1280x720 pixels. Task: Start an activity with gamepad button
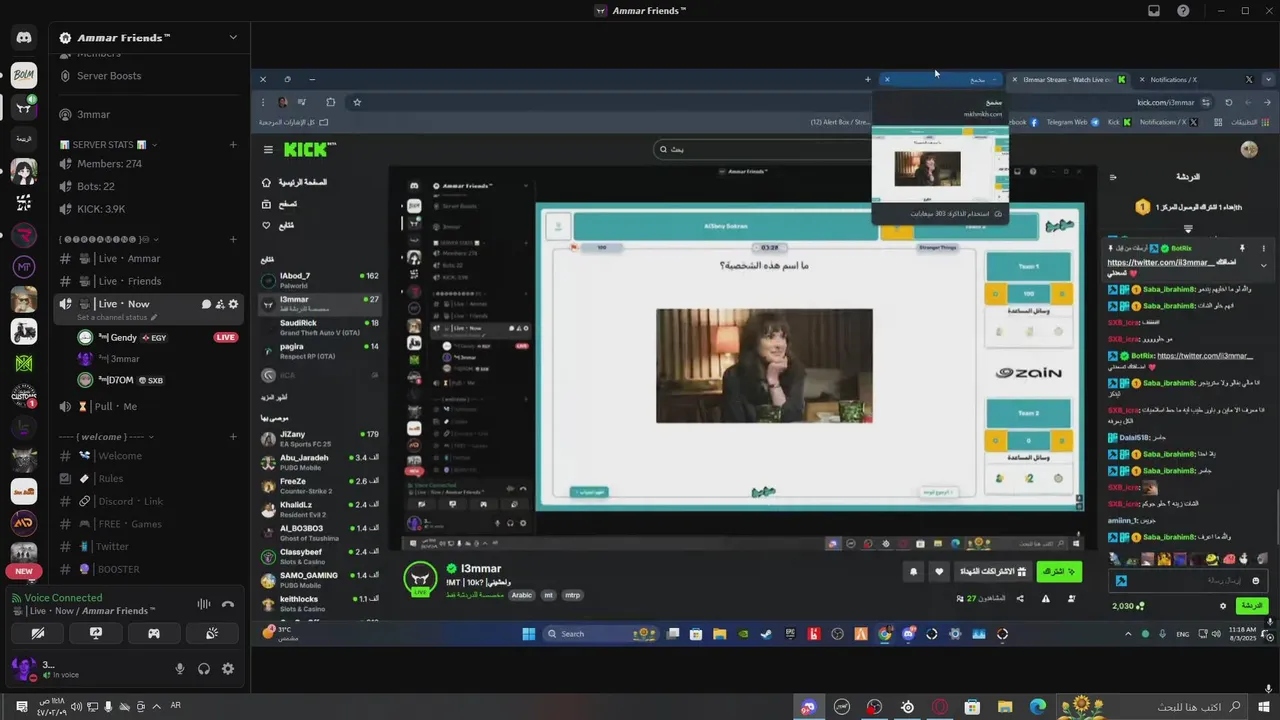(154, 633)
